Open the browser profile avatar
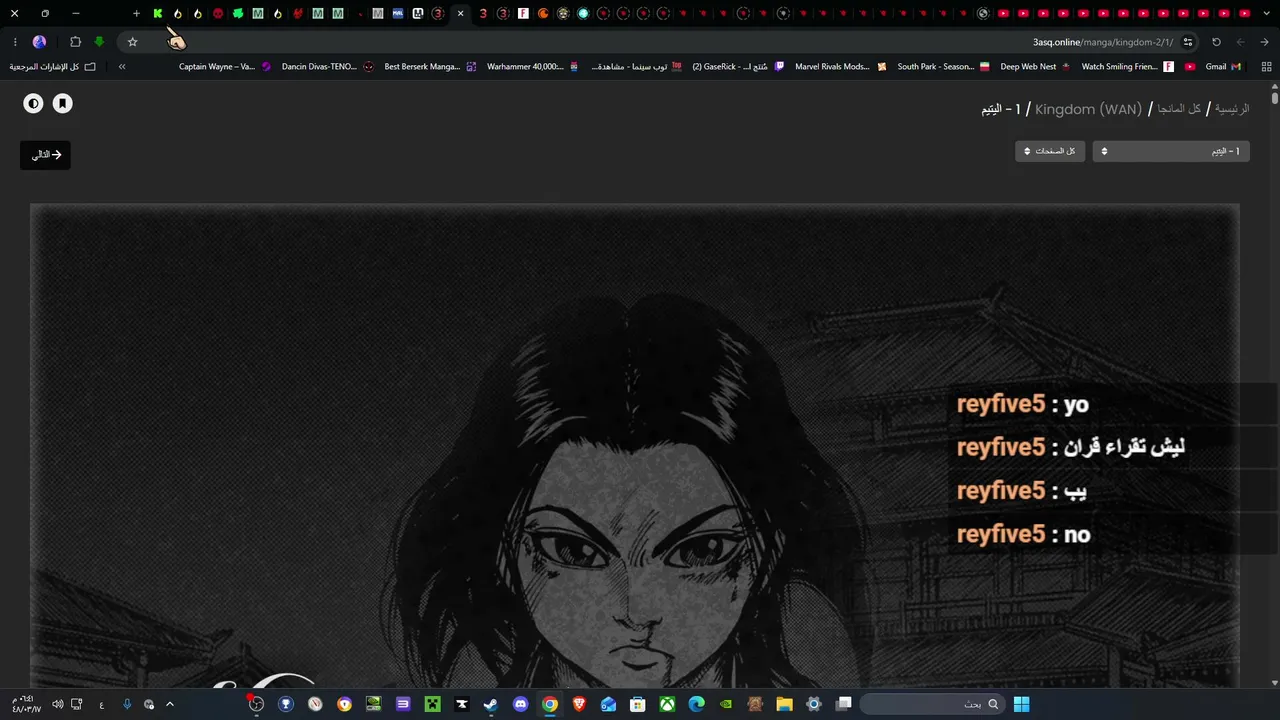 pyautogui.click(x=39, y=42)
